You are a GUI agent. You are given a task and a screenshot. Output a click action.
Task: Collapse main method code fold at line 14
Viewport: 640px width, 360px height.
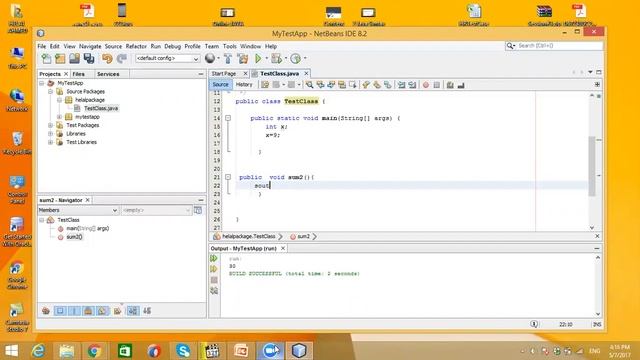click(x=228, y=118)
